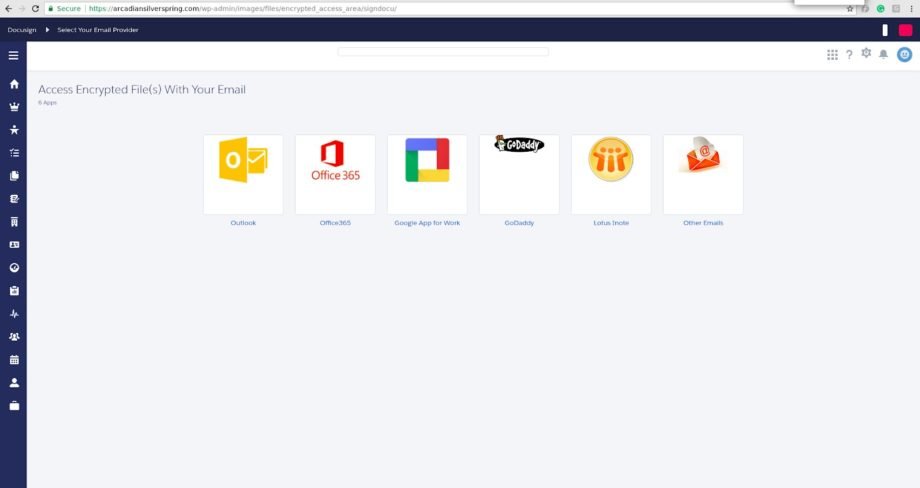Screen dimensions: 920x488
Task: Bookmark the page with the star icon
Action: pos(850,8)
